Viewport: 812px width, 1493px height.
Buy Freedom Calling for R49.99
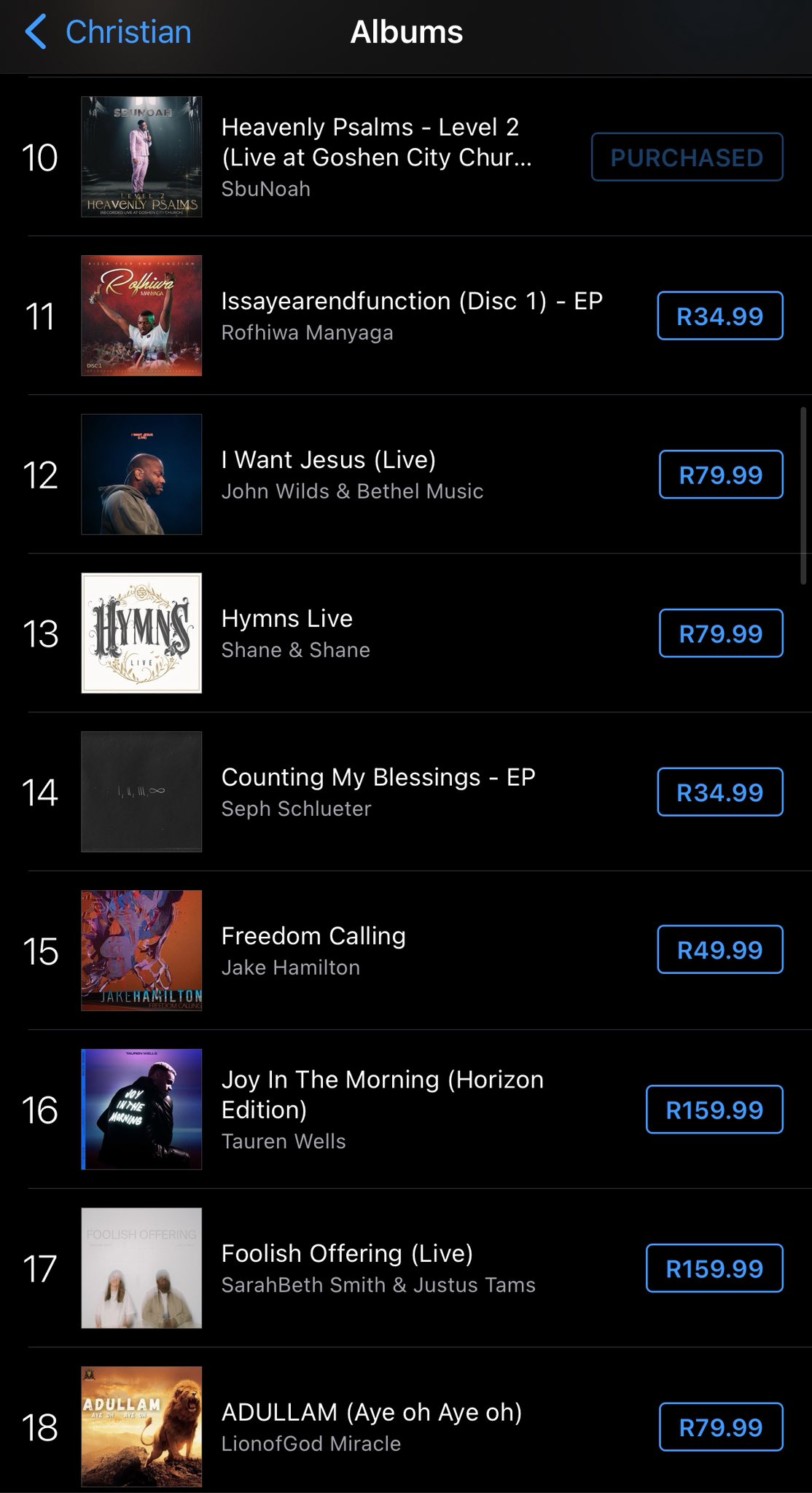click(x=720, y=950)
